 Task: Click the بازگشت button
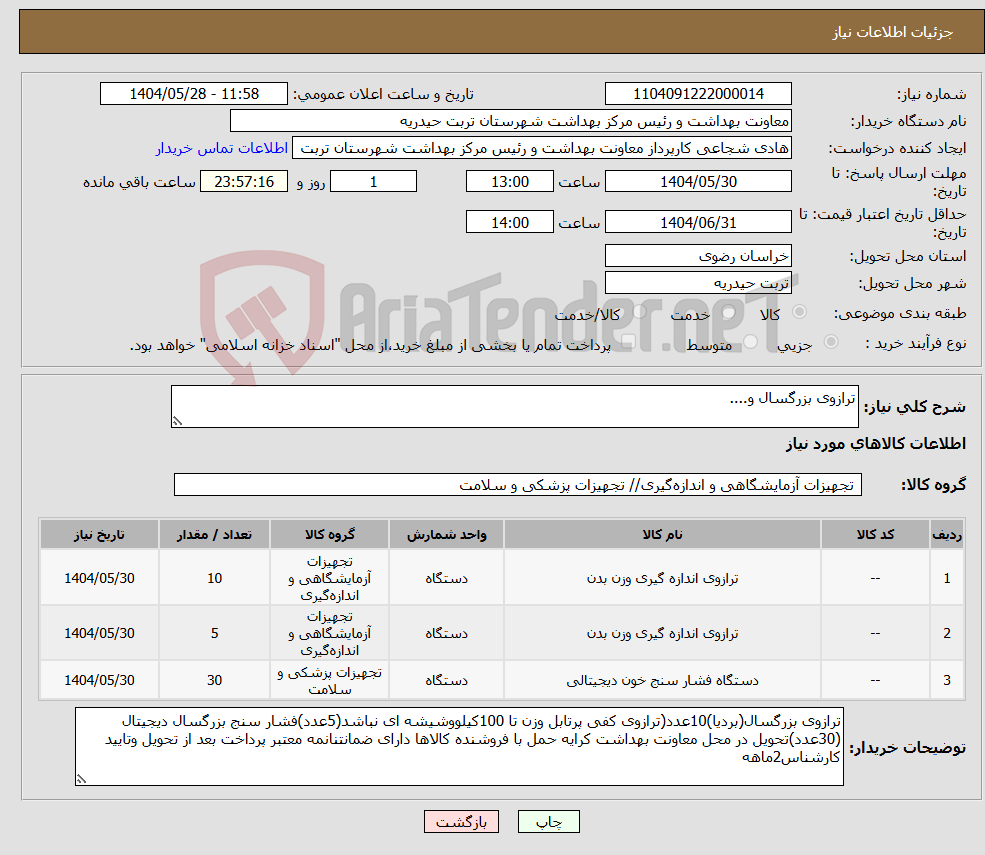tap(461, 821)
